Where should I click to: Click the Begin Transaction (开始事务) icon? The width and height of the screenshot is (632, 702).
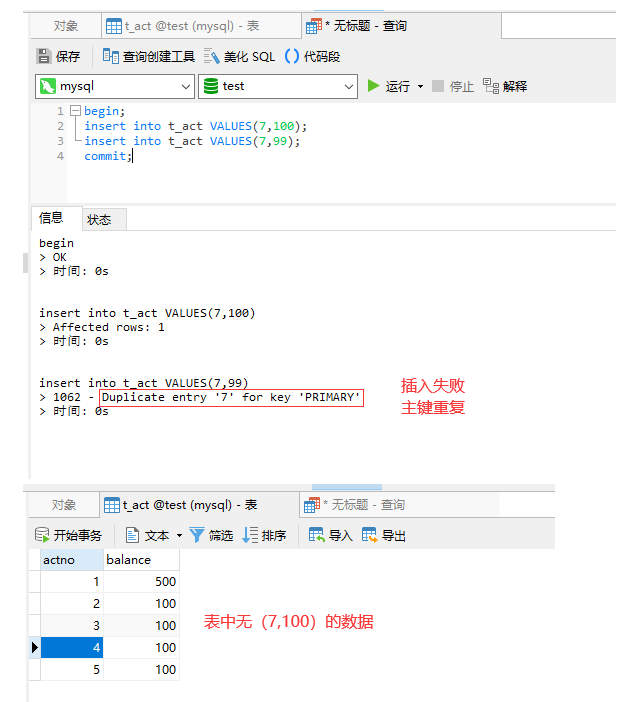(42, 535)
